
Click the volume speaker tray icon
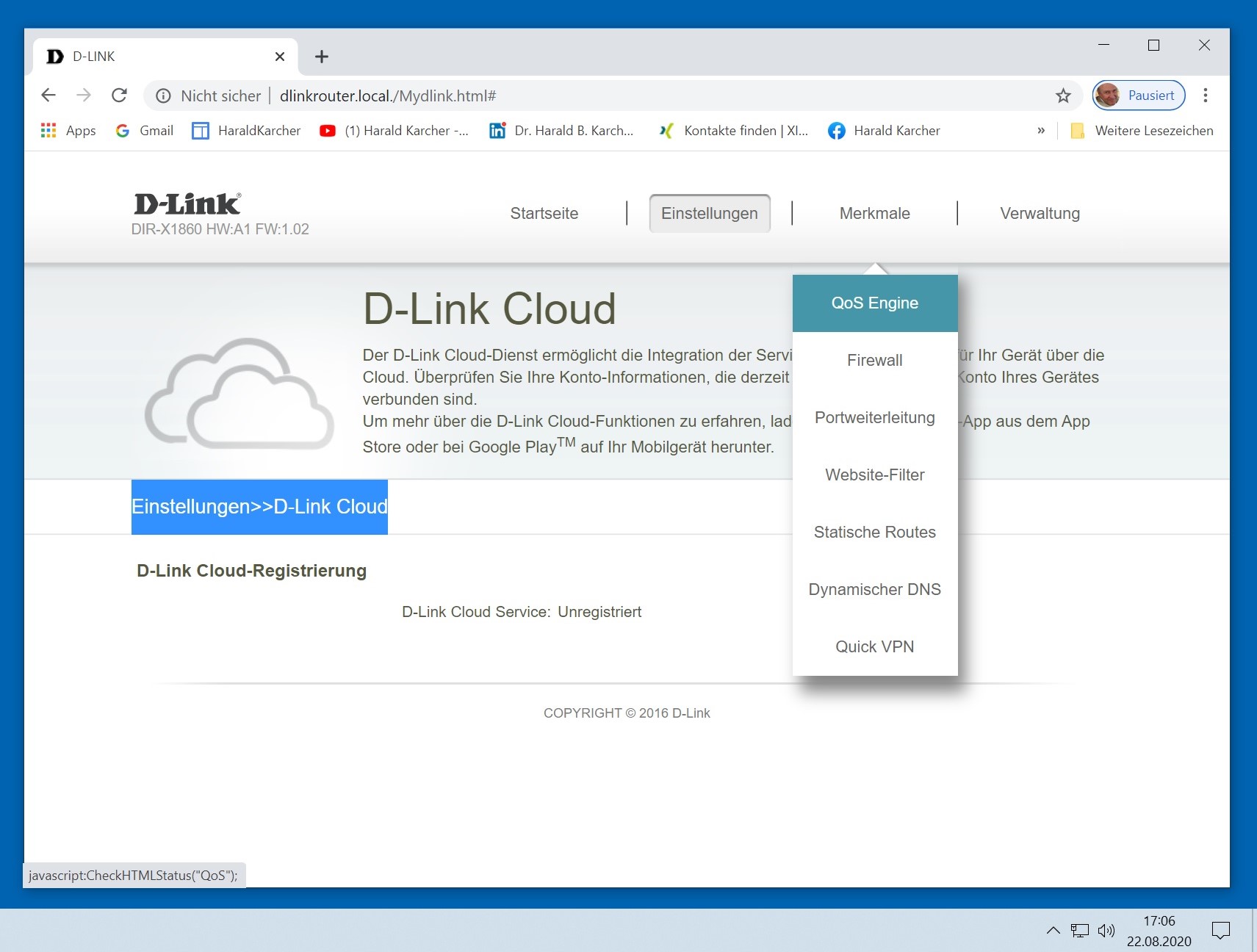(x=1106, y=931)
